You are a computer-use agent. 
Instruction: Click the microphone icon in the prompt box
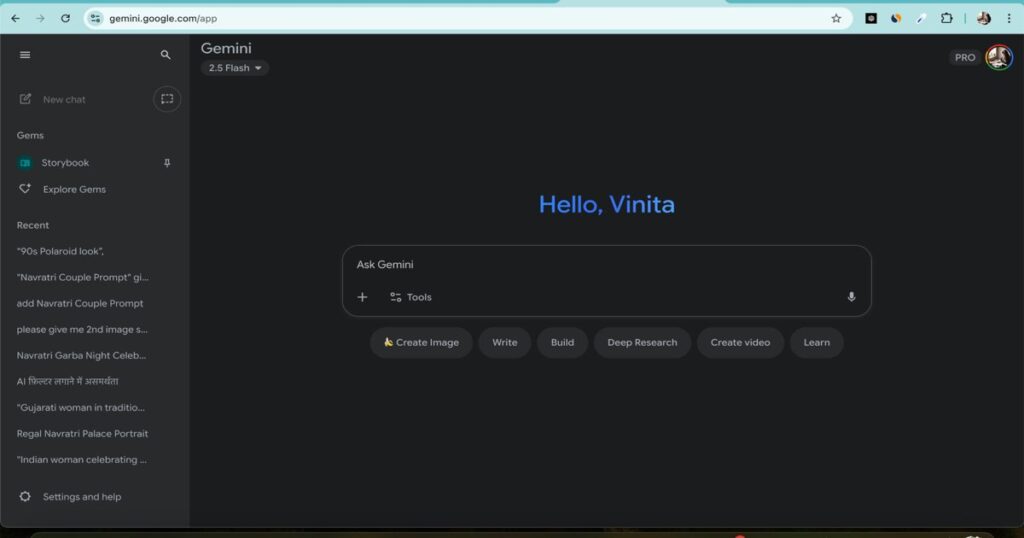tap(851, 297)
